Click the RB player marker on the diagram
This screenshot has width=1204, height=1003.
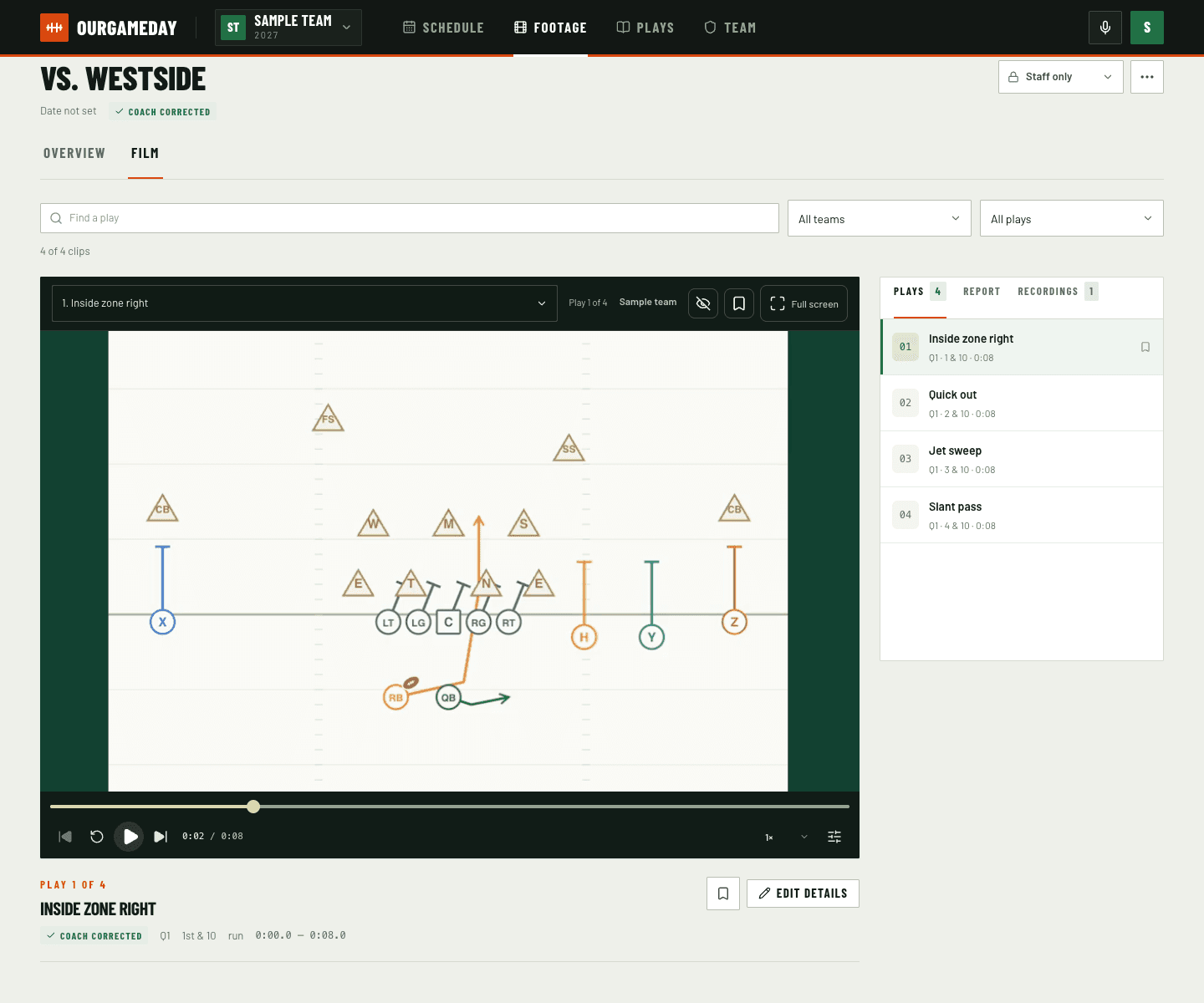pyautogui.click(x=395, y=697)
